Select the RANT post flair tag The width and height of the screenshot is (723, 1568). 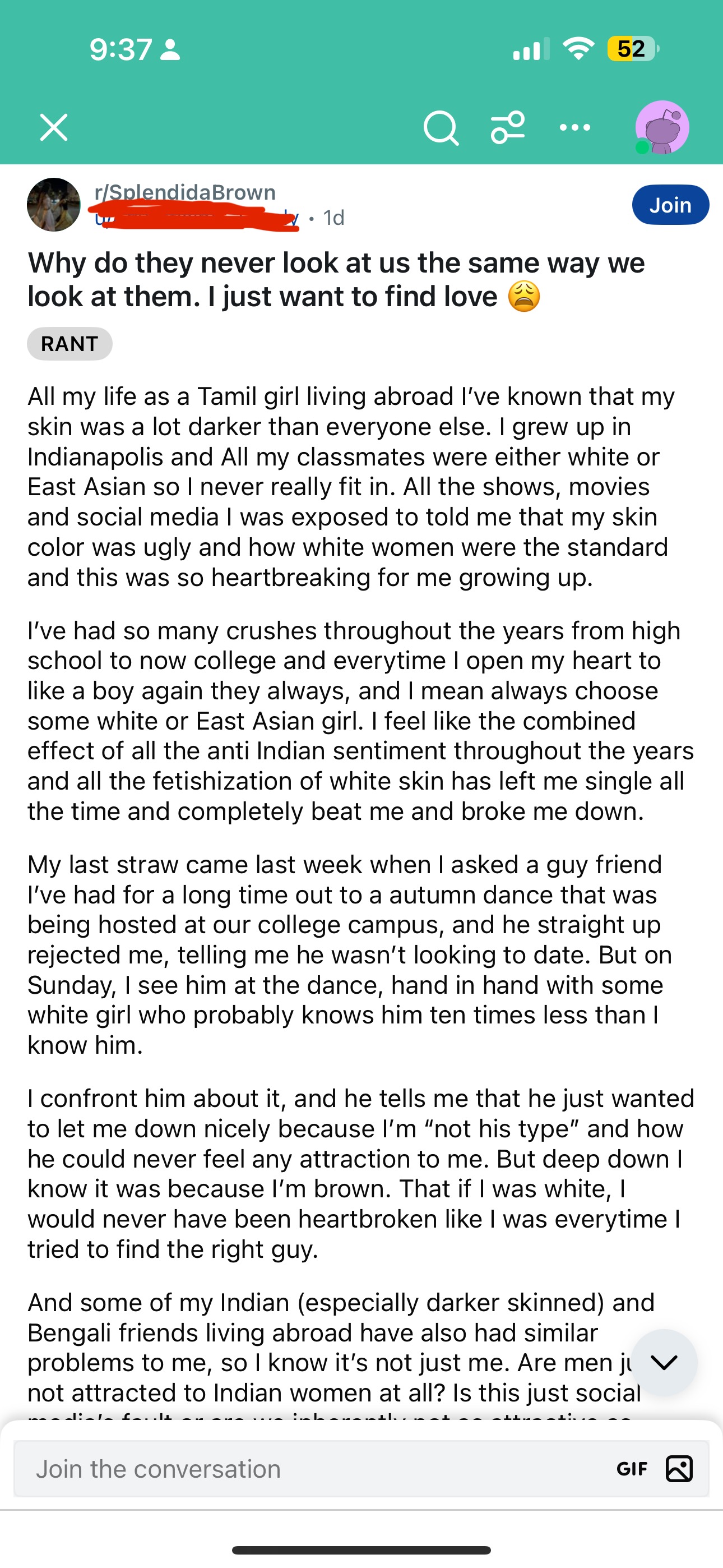[x=69, y=344]
